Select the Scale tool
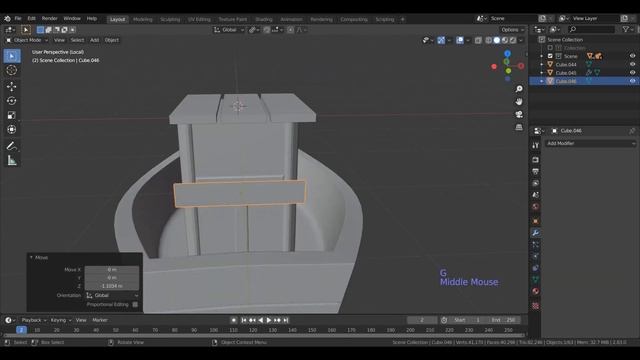This screenshot has width=640, height=360. click(x=12, y=115)
